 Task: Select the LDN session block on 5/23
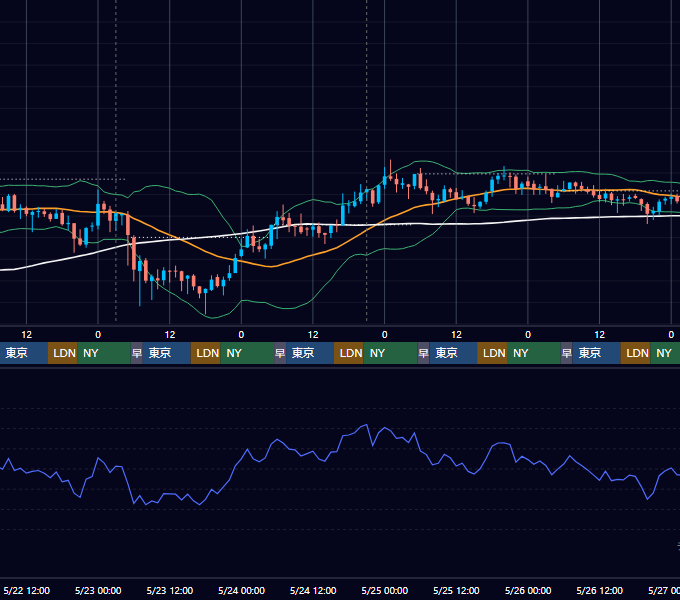coord(206,353)
